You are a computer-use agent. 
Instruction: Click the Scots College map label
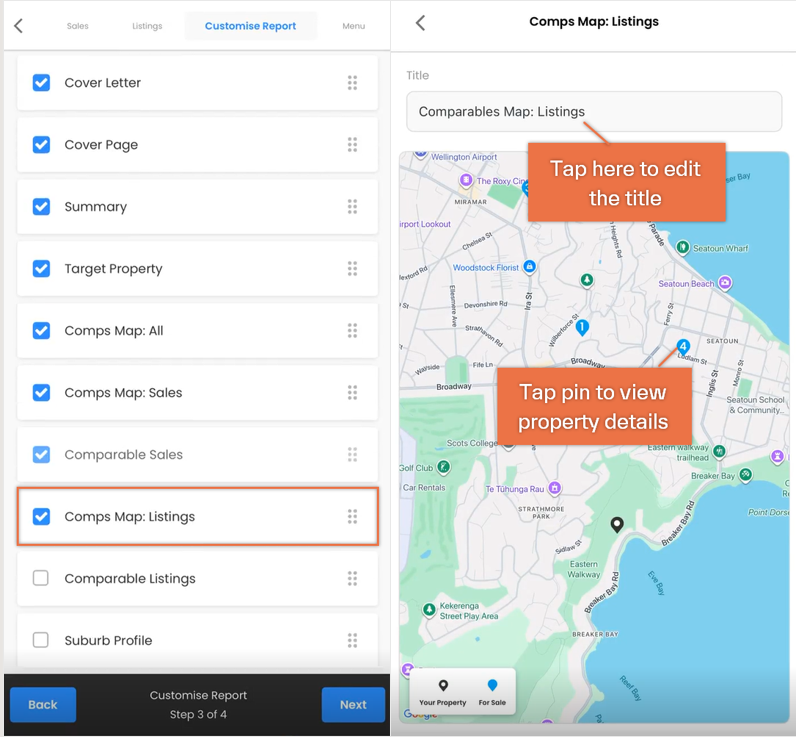472,443
